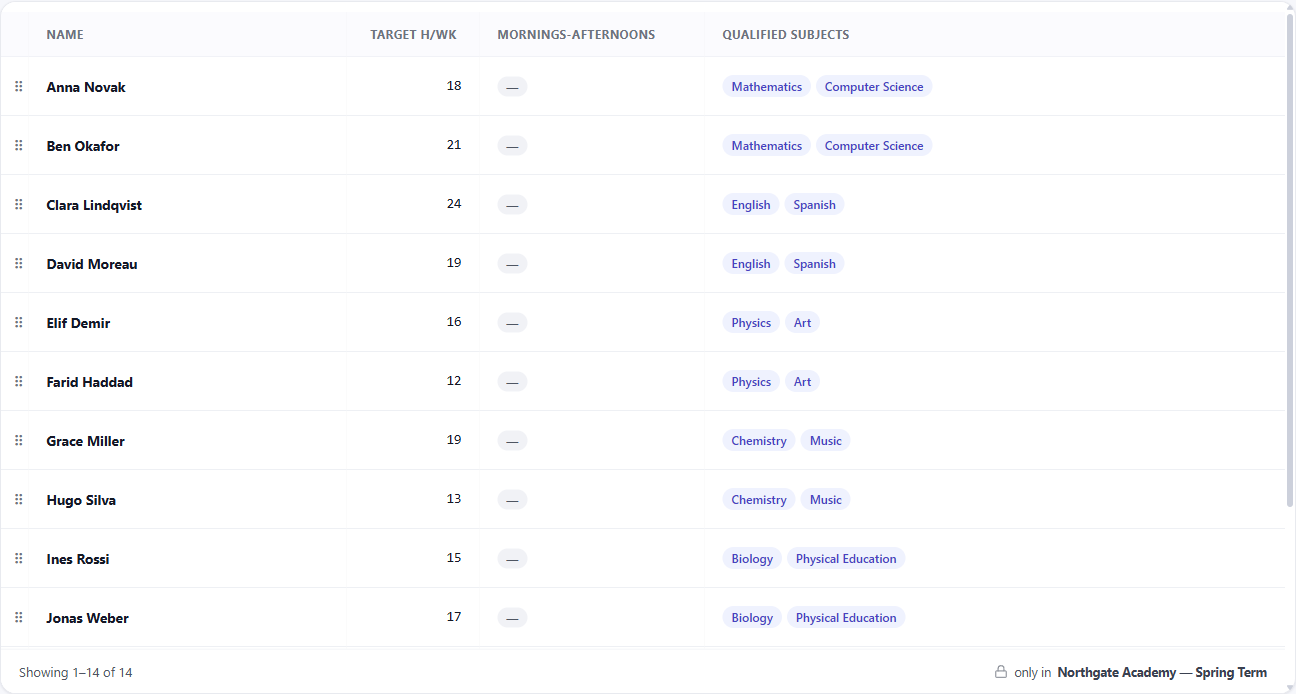
Task: Grab the drag handle for David Moreau
Action: (18, 264)
